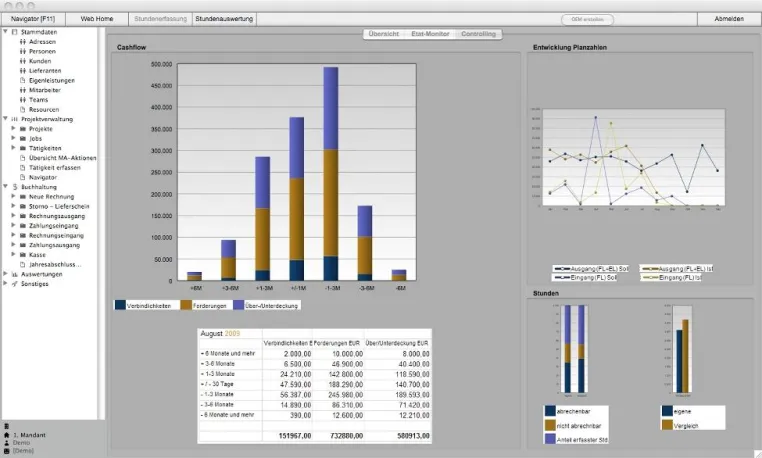
Task: Select the Stundenauswertung tab
Action: 224,19
